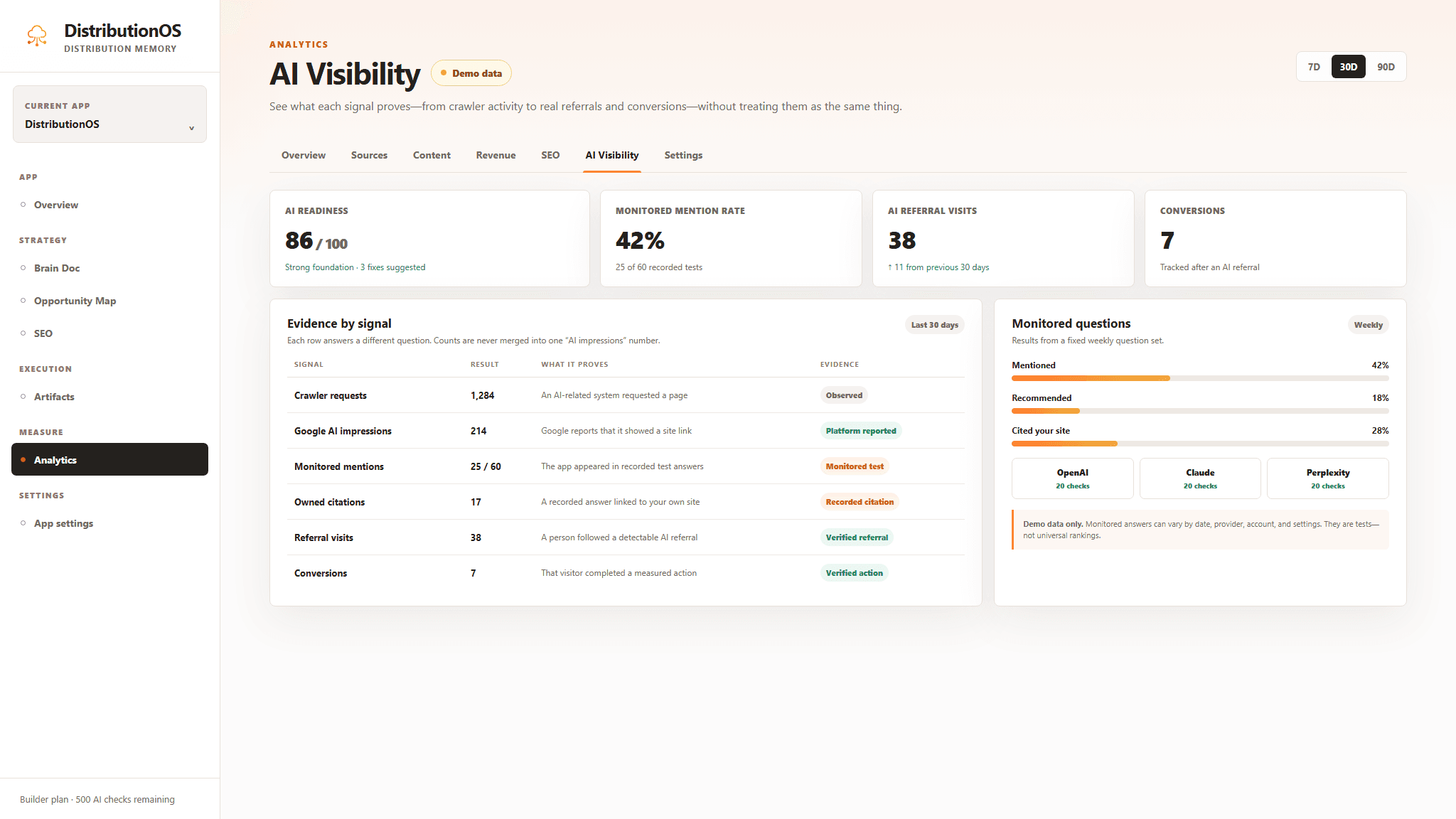Image resolution: width=1456 pixels, height=819 pixels.
Task: Click the Demo data badge
Action: pyautogui.click(x=471, y=73)
